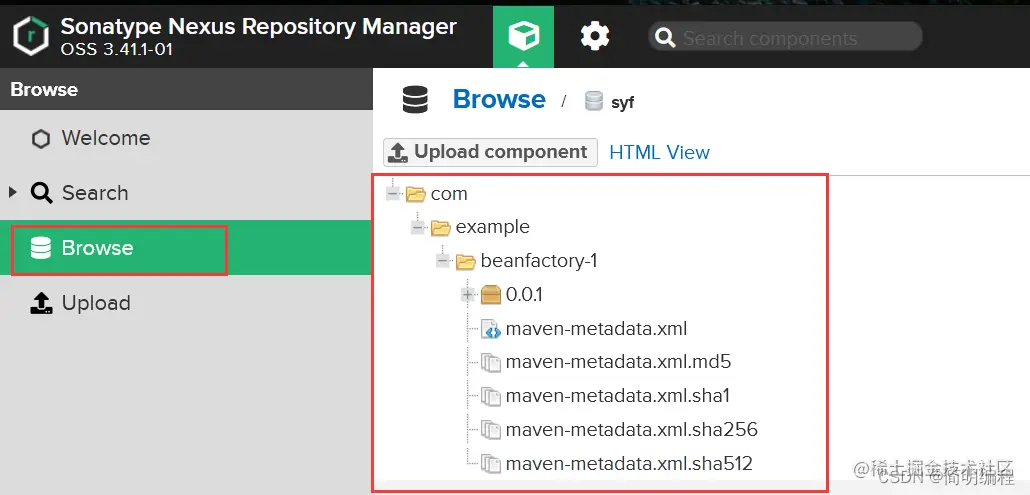1030x495 pixels.
Task: Open the Browse cube icon in header
Action: pyautogui.click(x=524, y=36)
